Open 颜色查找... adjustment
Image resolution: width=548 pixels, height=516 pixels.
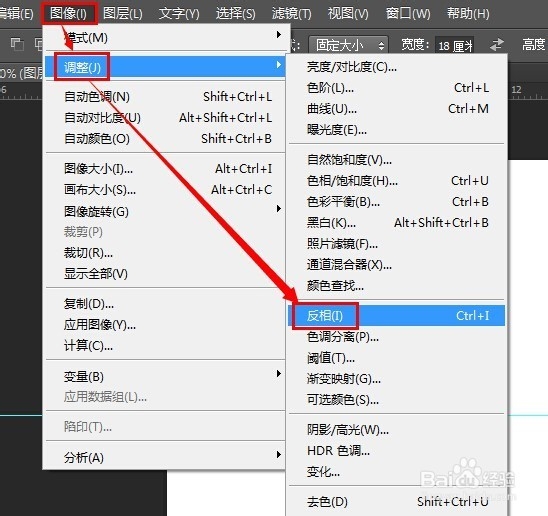[x=397, y=286]
